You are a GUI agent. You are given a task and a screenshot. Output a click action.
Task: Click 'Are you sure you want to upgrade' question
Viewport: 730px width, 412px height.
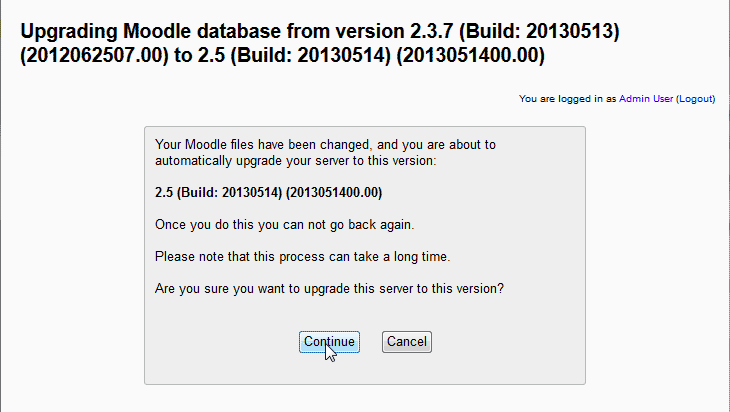click(329, 289)
